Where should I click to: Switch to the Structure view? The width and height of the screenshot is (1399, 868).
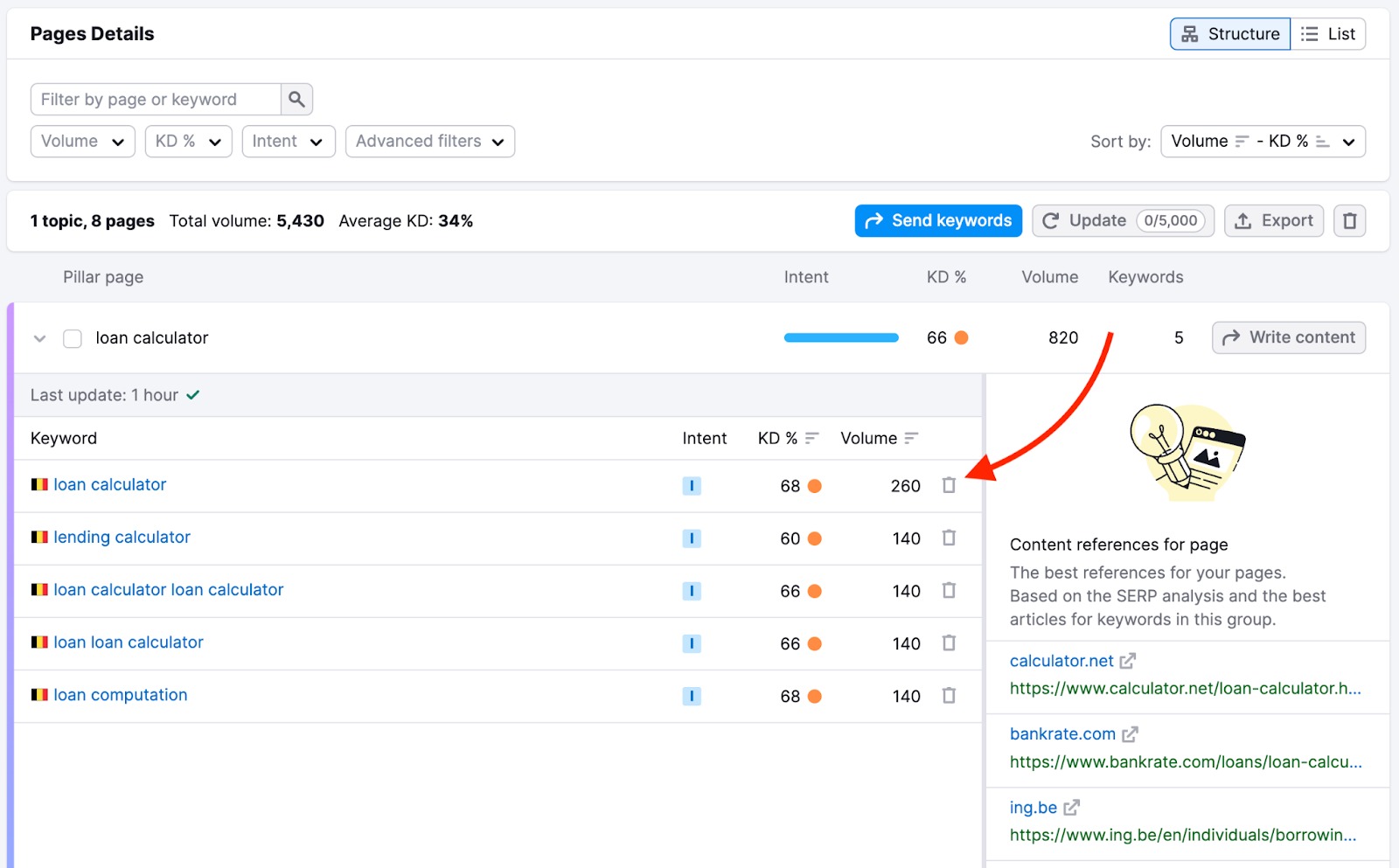pyautogui.click(x=1230, y=34)
